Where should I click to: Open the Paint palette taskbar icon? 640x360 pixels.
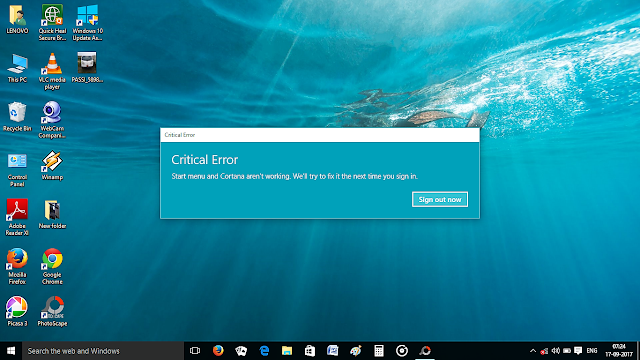tap(356, 351)
